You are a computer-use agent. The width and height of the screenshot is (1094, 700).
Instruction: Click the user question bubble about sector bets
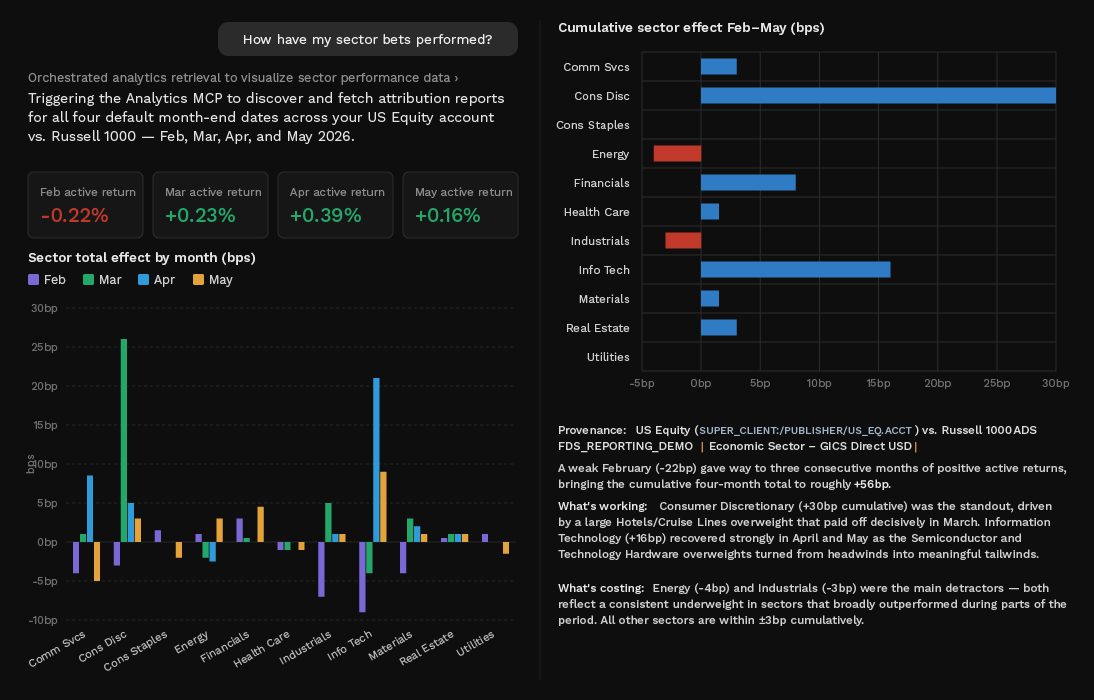368,39
